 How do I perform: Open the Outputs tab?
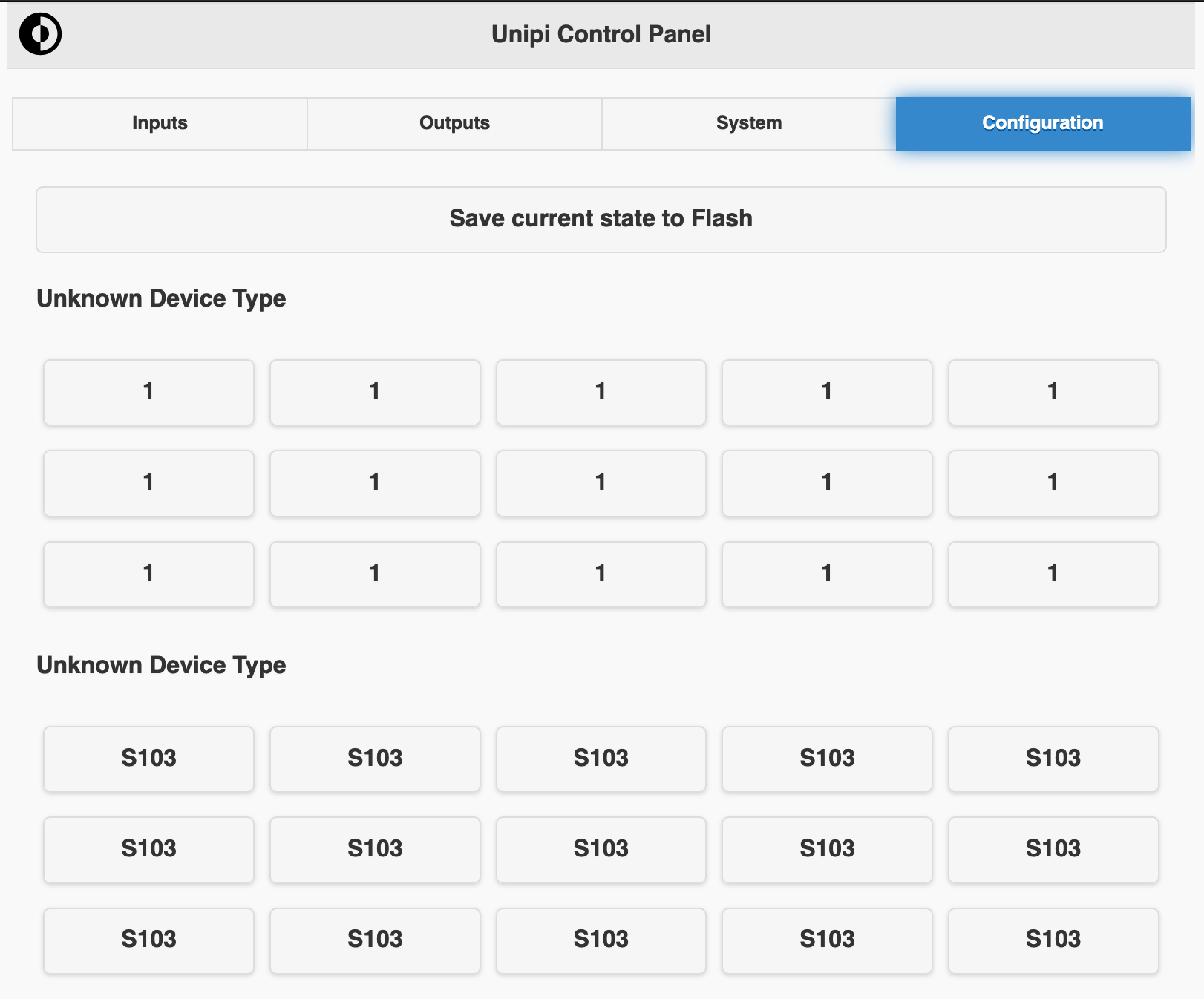point(454,123)
